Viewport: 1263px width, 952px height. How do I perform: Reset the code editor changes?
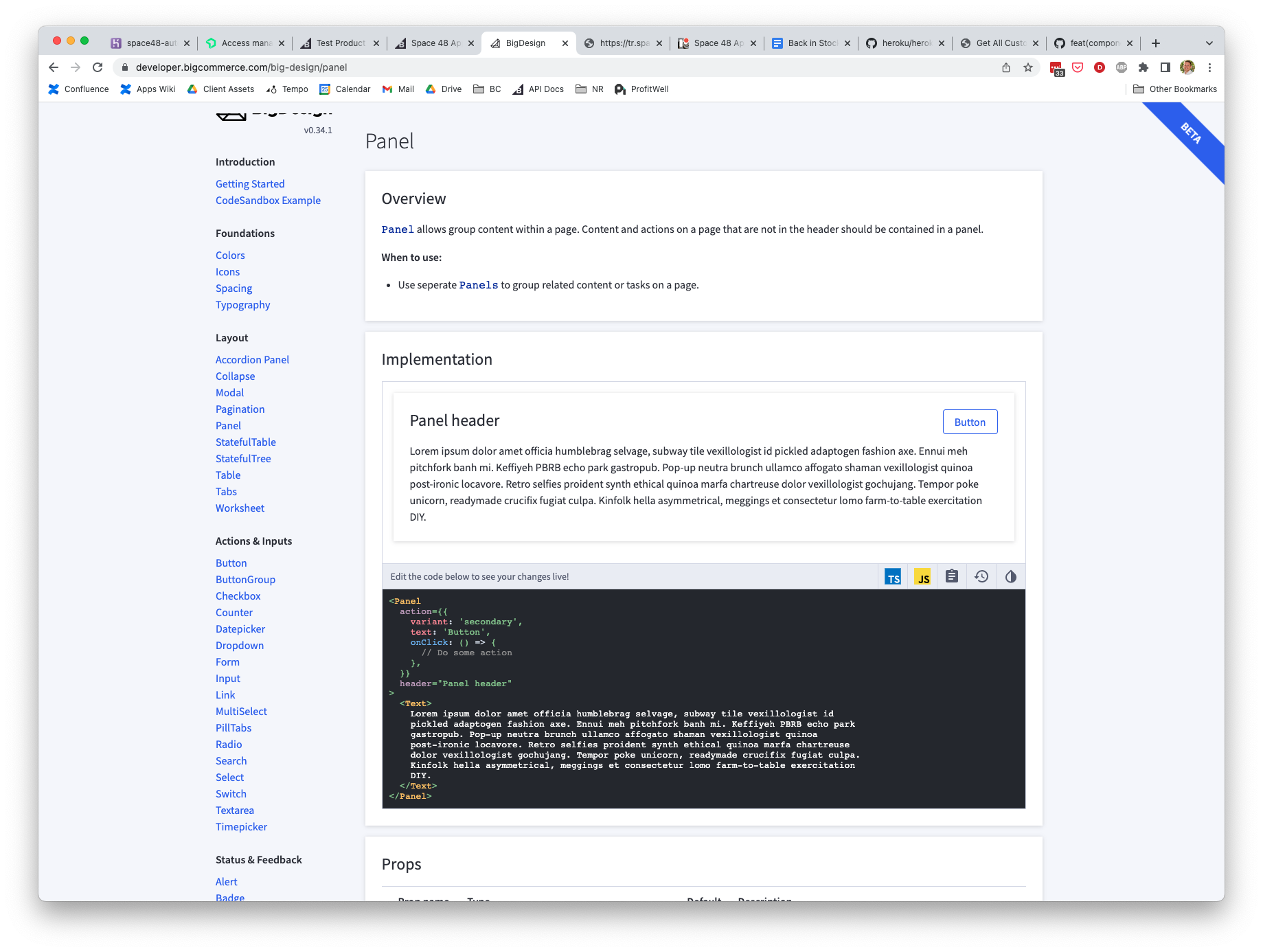[x=981, y=576]
